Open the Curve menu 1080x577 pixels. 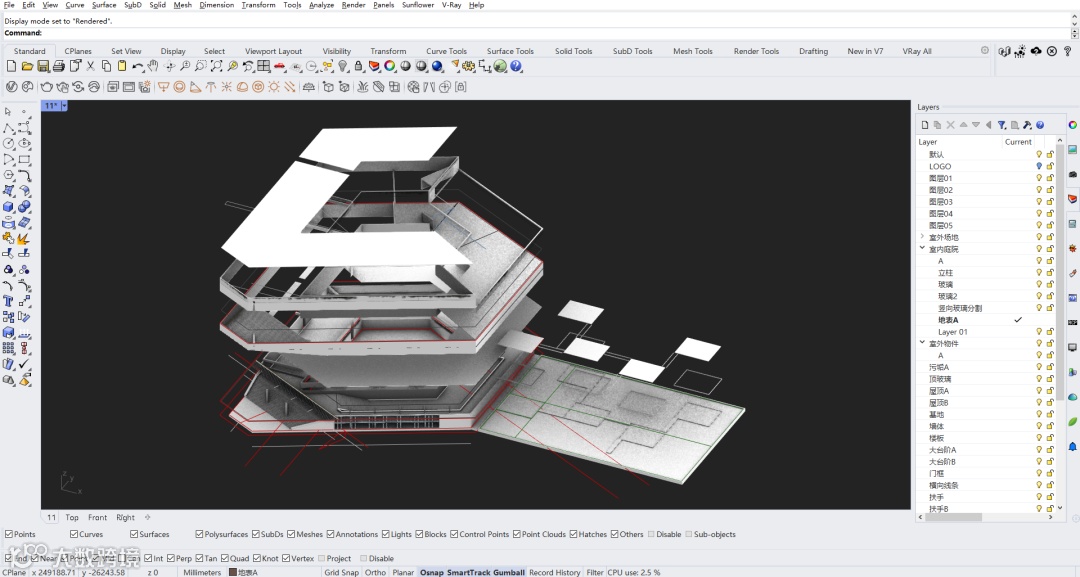[x=75, y=5]
